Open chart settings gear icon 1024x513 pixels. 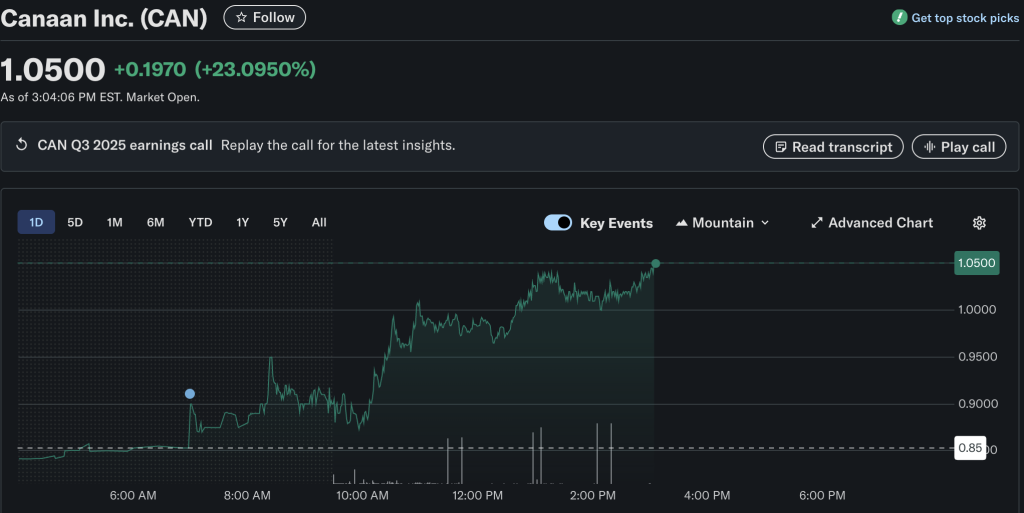(979, 223)
